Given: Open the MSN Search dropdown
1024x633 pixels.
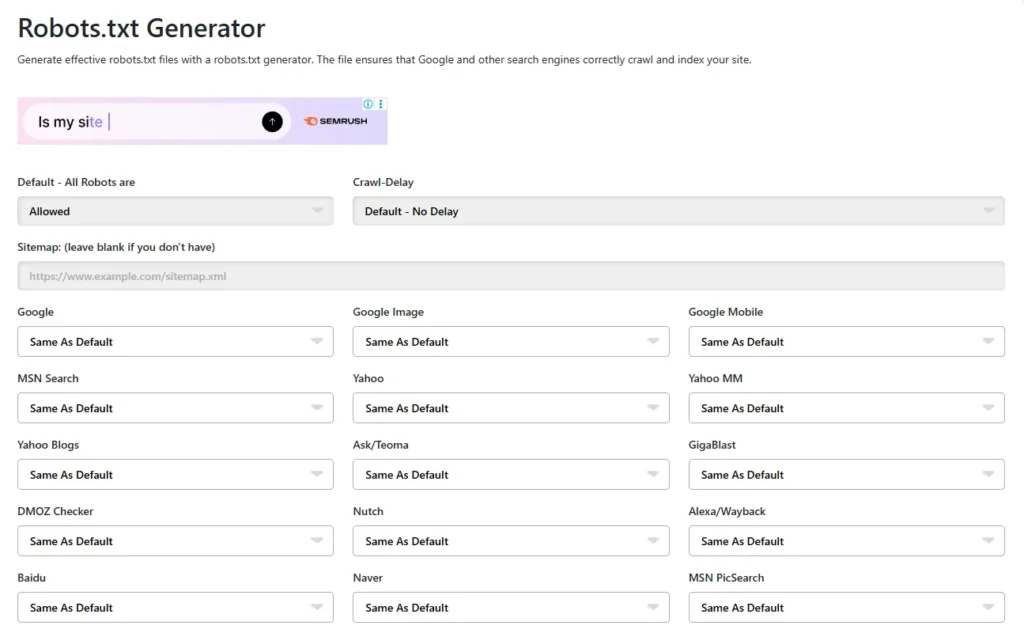Looking at the screenshot, I should (x=175, y=408).
